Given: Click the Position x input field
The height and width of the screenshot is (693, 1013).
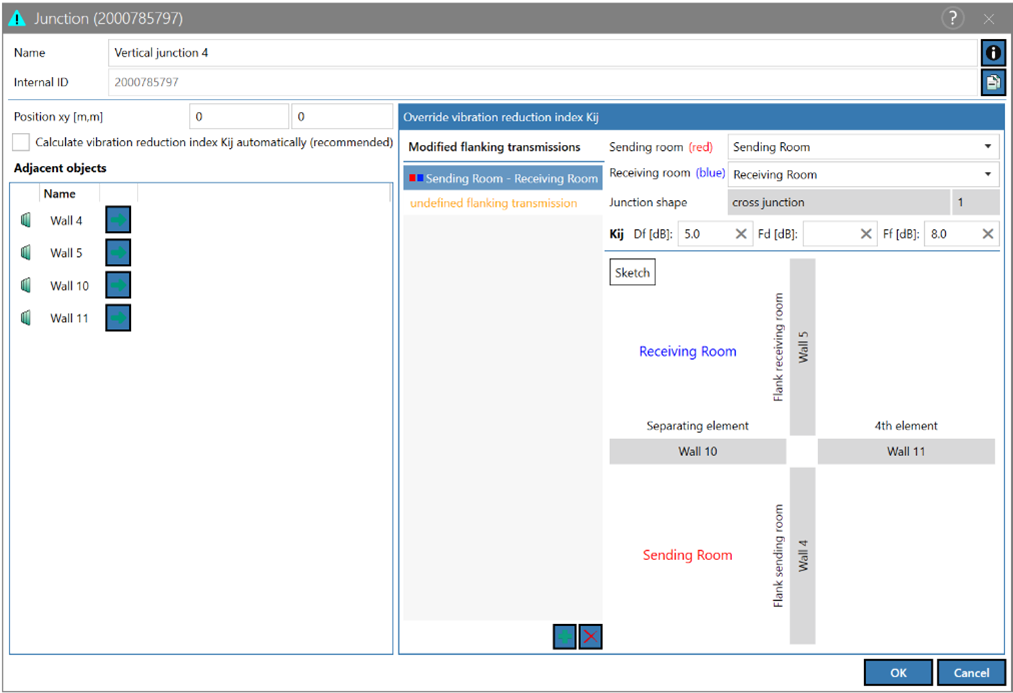Looking at the screenshot, I should (x=239, y=117).
